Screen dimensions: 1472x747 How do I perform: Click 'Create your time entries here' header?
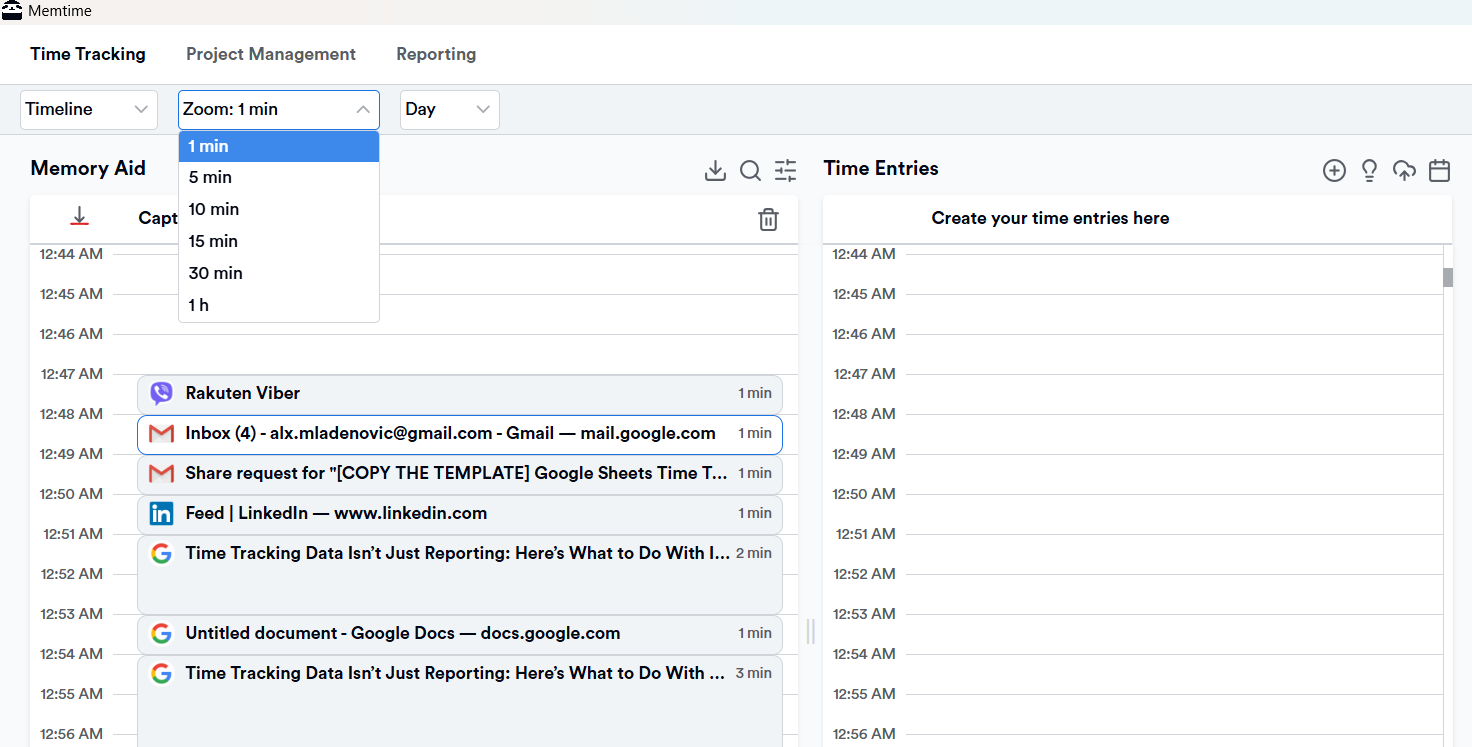click(1050, 218)
